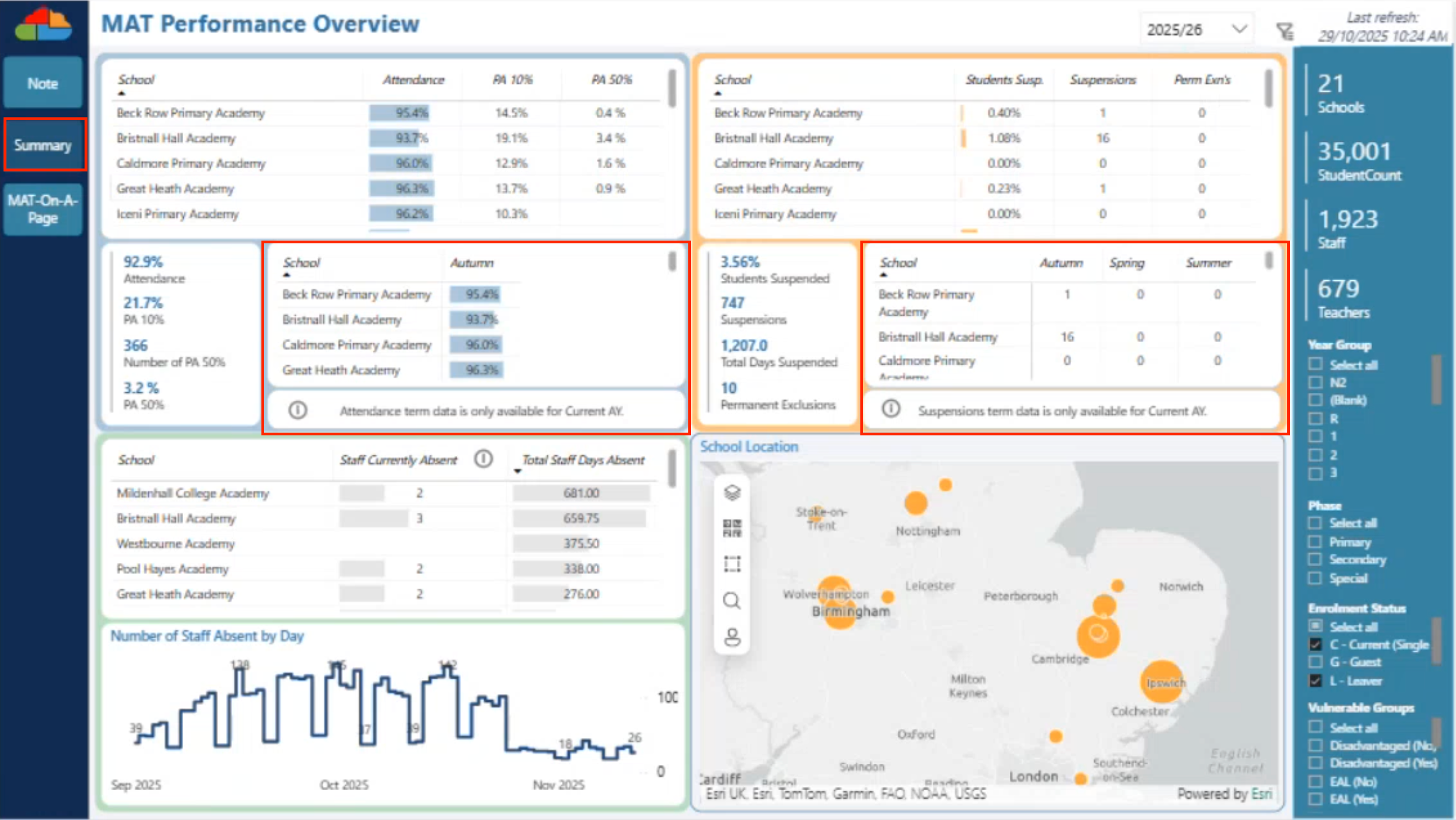Viewport: 1456px width, 820px height.
Task: Select the map rectangle selection tool
Action: coord(732,564)
